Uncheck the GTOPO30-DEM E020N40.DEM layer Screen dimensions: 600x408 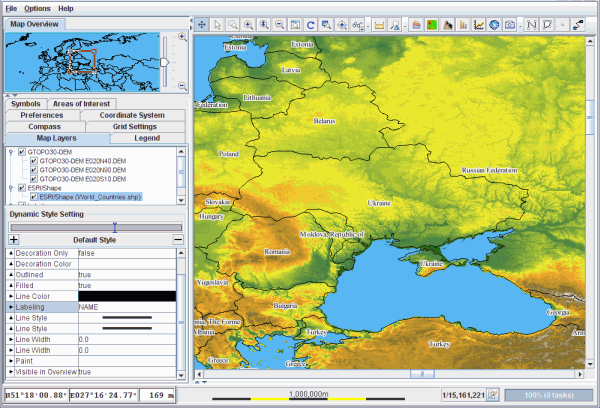33,161
